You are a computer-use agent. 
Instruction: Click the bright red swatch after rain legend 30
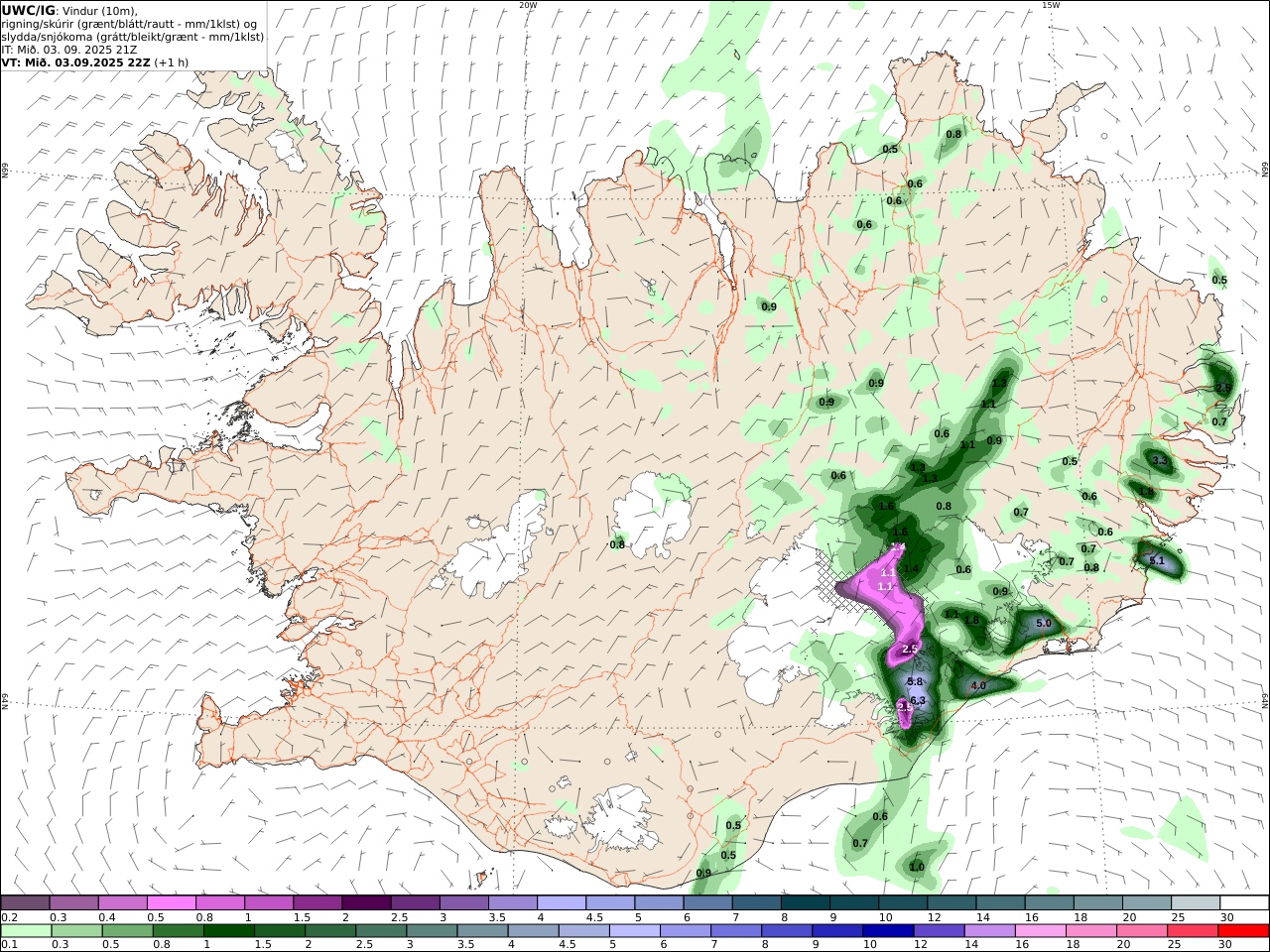(1243, 931)
